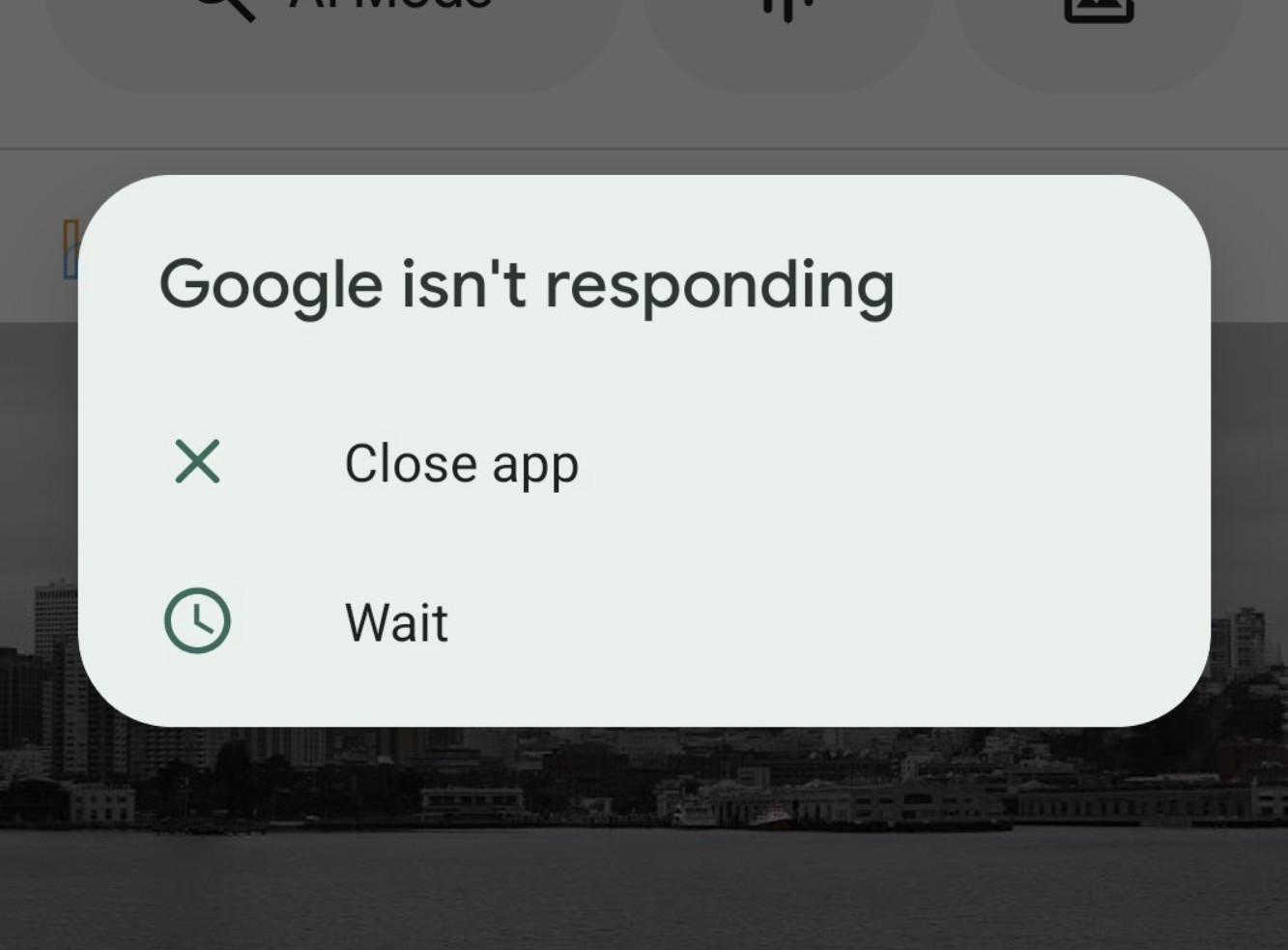Tap the horizontal divider line above the dialog
The width and height of the screenshot is (1288, 950).
pos(644,149)
